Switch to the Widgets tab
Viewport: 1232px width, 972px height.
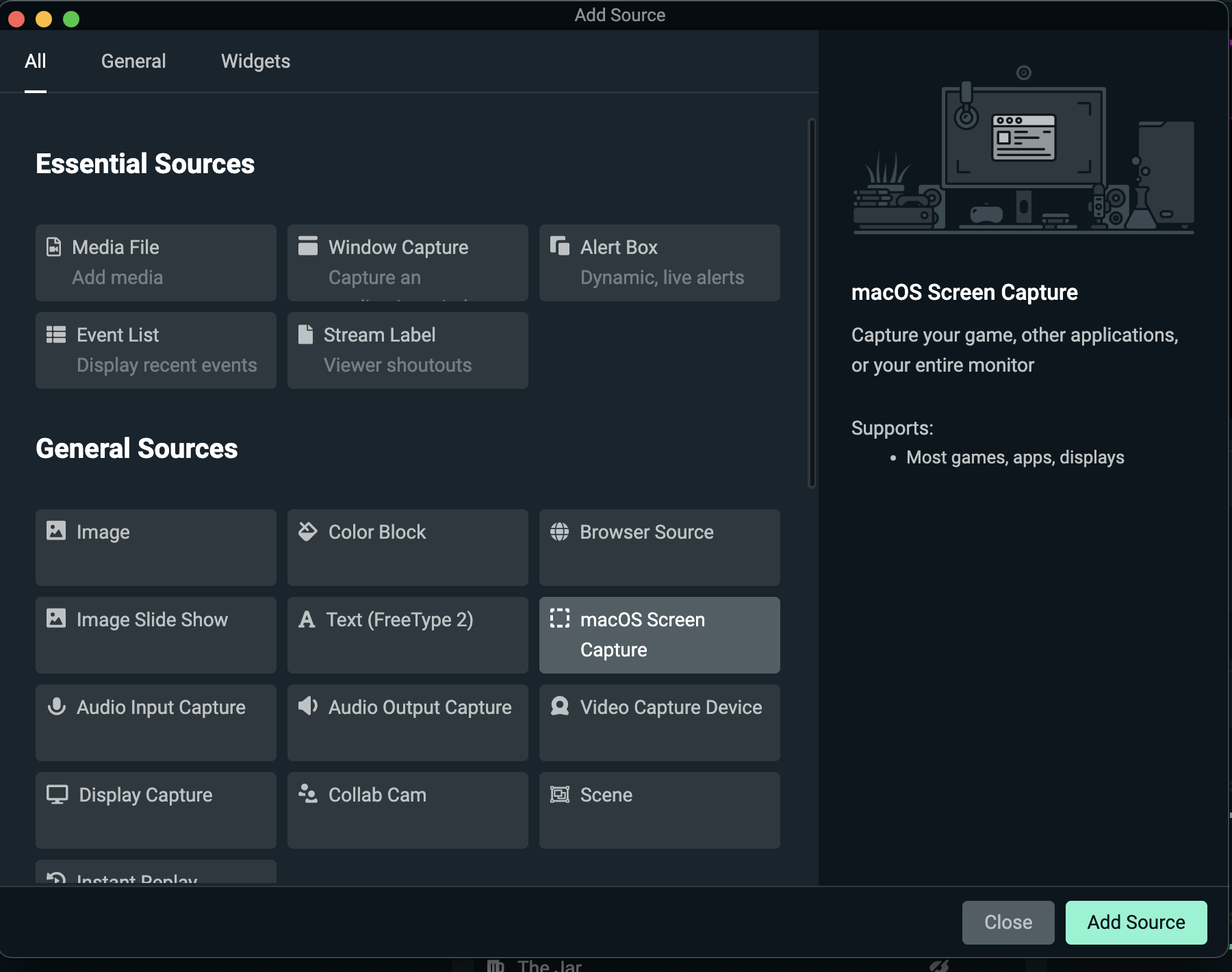pyautogui.click(x=255, y=61)
